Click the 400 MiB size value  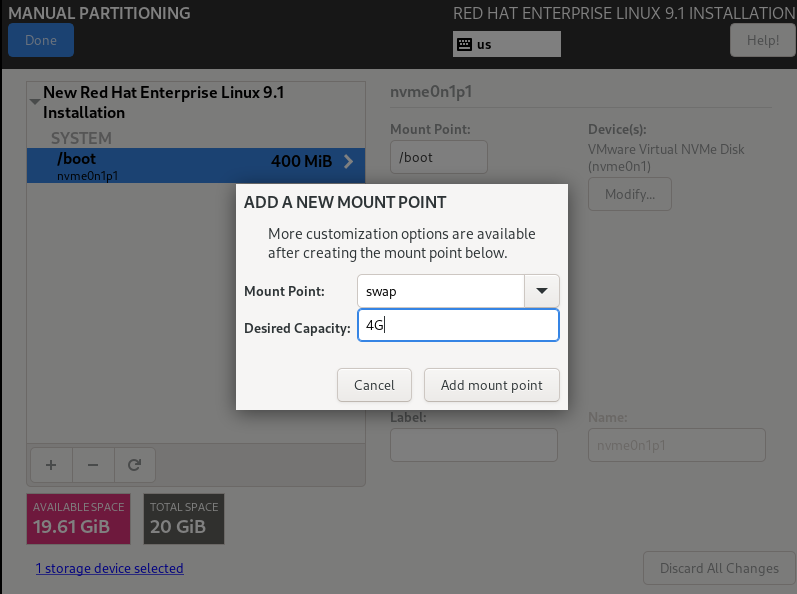tap(301, 162)
